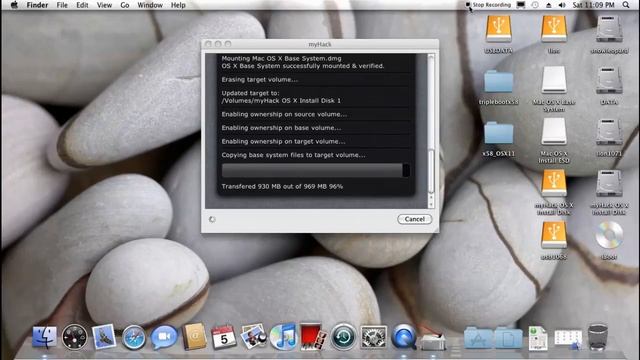Open the Window menu
The width and height of the screenshot is (640, 360).
point(150,5)
